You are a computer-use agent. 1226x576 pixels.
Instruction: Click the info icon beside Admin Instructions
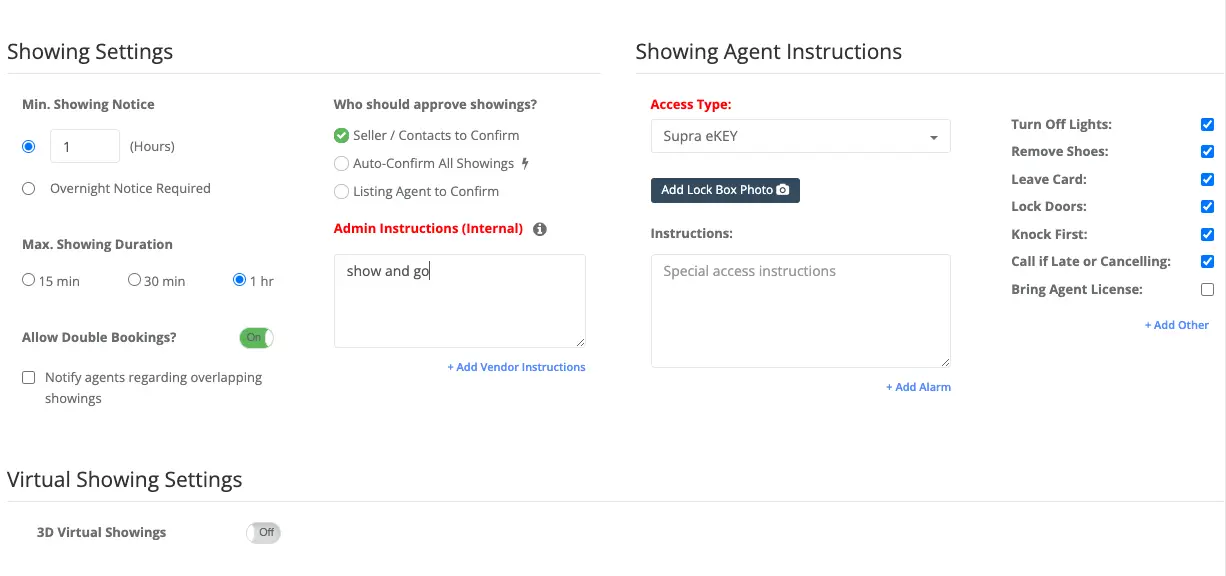tap(540, 229)
